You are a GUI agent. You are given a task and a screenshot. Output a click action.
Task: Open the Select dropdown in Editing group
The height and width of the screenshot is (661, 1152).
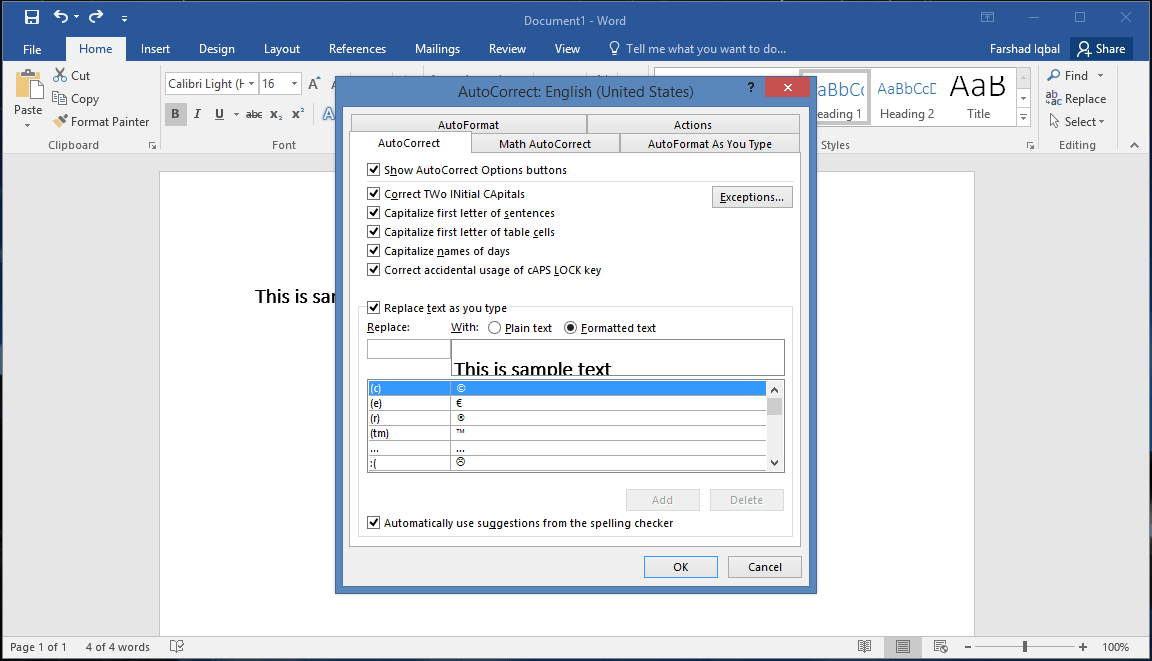tap(1078, 121)
